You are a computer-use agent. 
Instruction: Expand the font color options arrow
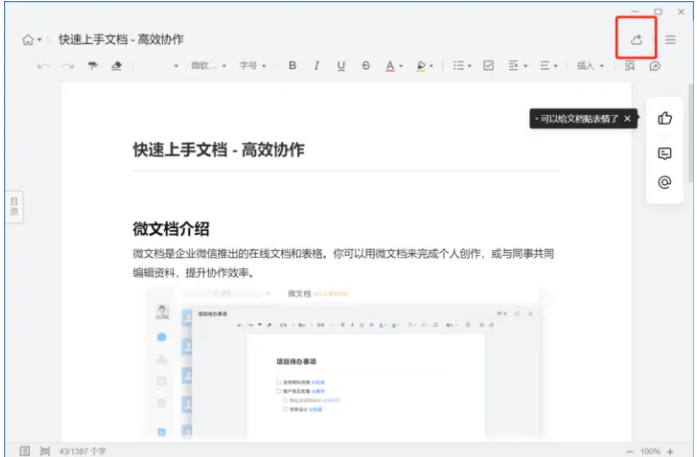coord(401,66)
